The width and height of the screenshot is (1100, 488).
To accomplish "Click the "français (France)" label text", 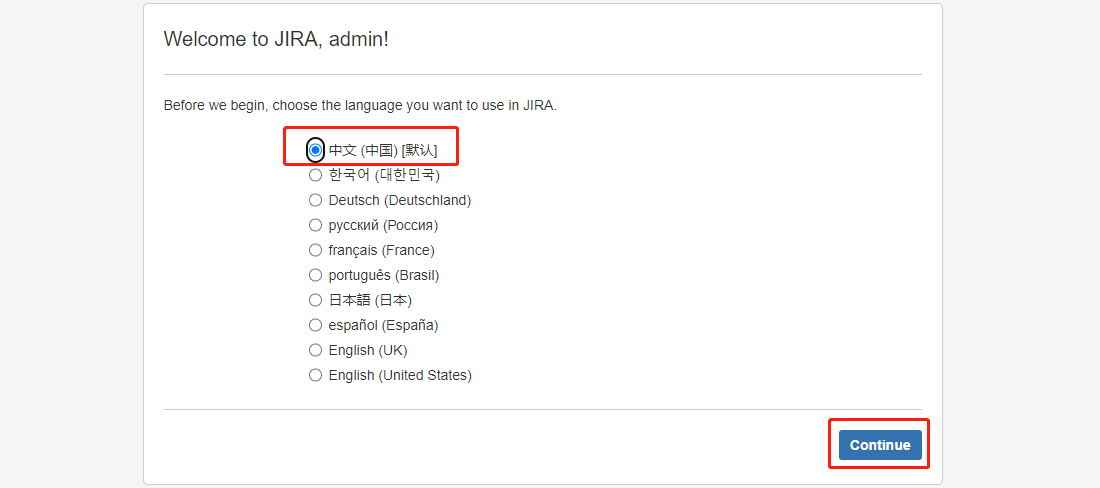I will (382, 250).
